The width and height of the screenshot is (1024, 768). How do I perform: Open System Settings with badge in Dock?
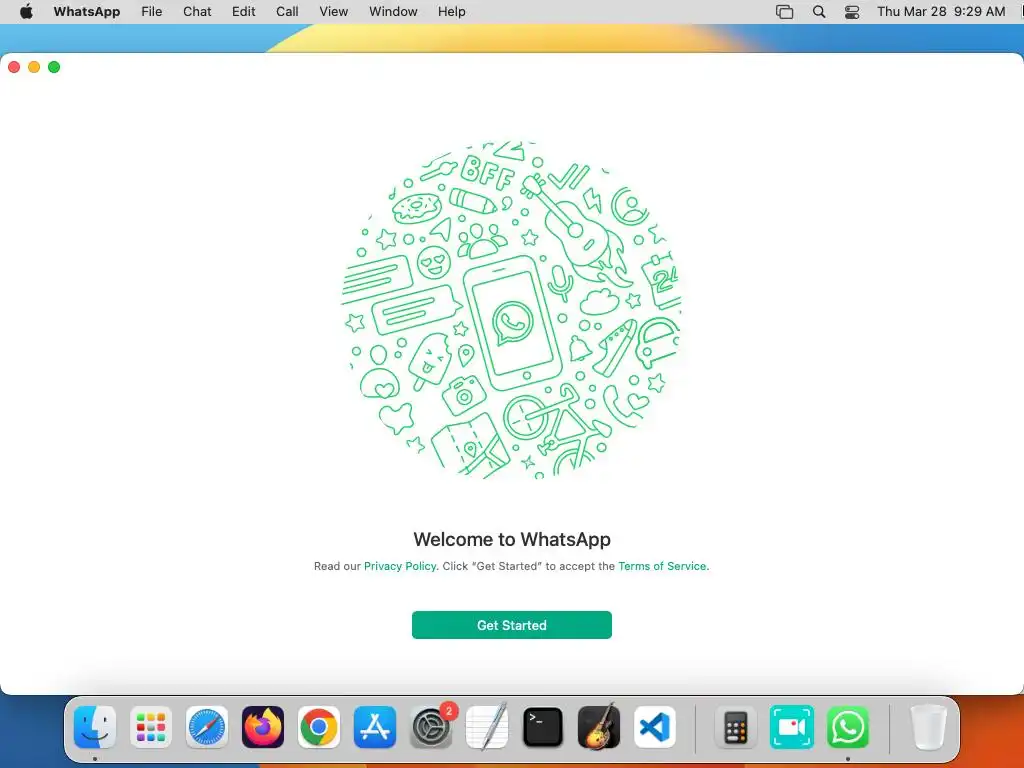click(x=431, y=727)
